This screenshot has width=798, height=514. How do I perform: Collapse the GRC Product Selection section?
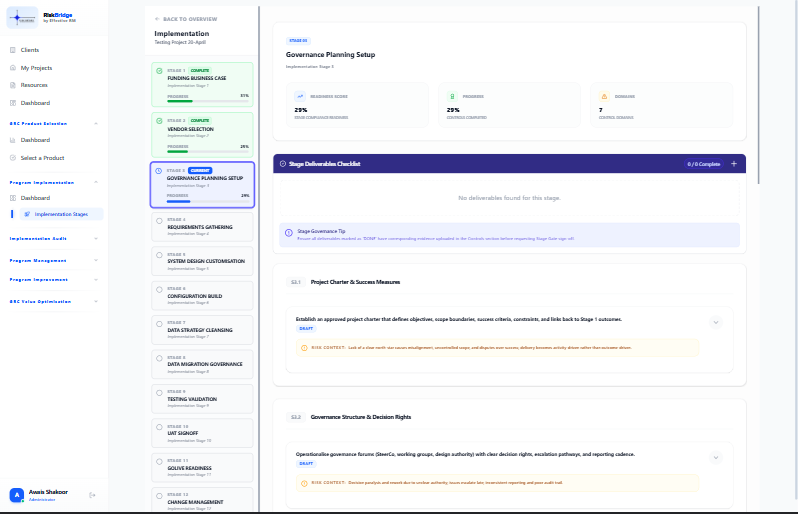pyautogui.click(x=96, y=124)
